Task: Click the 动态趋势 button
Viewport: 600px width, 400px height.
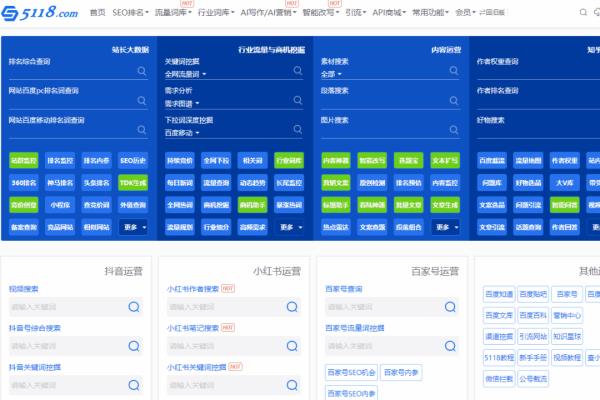Action: click(253, 183)
